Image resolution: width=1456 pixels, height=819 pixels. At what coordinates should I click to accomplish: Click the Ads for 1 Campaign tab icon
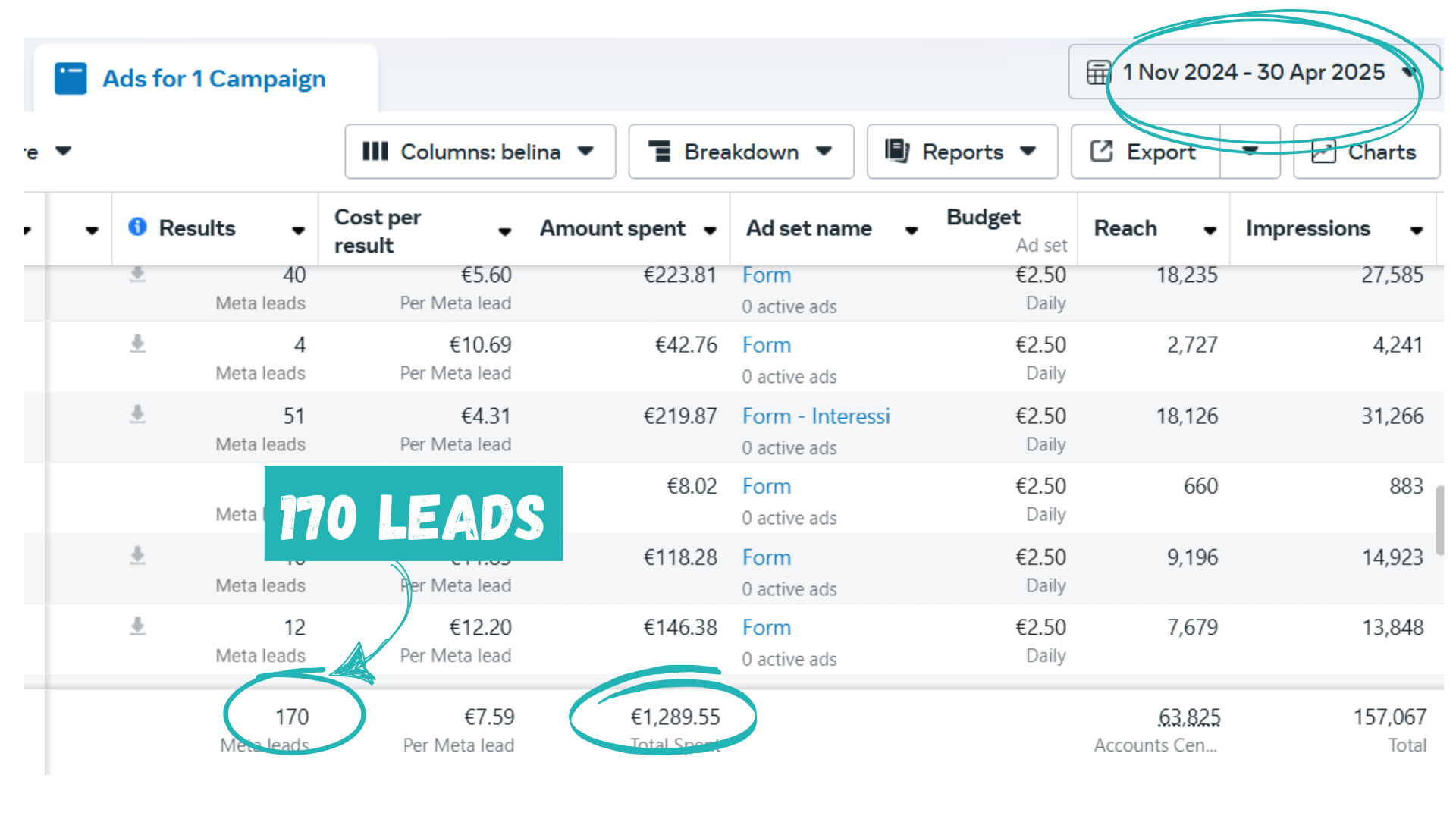coord(71,79)
